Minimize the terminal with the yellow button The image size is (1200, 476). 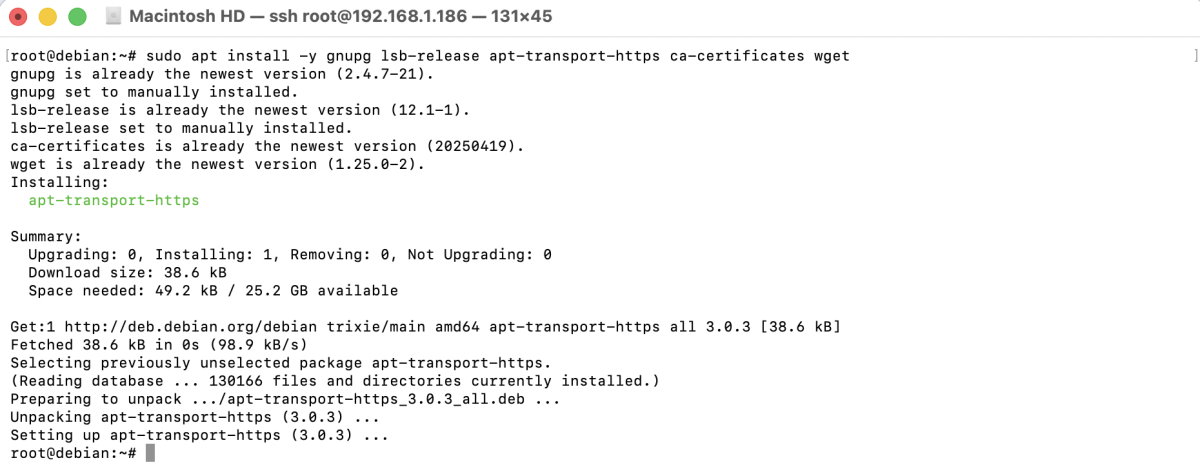[47, 17]
